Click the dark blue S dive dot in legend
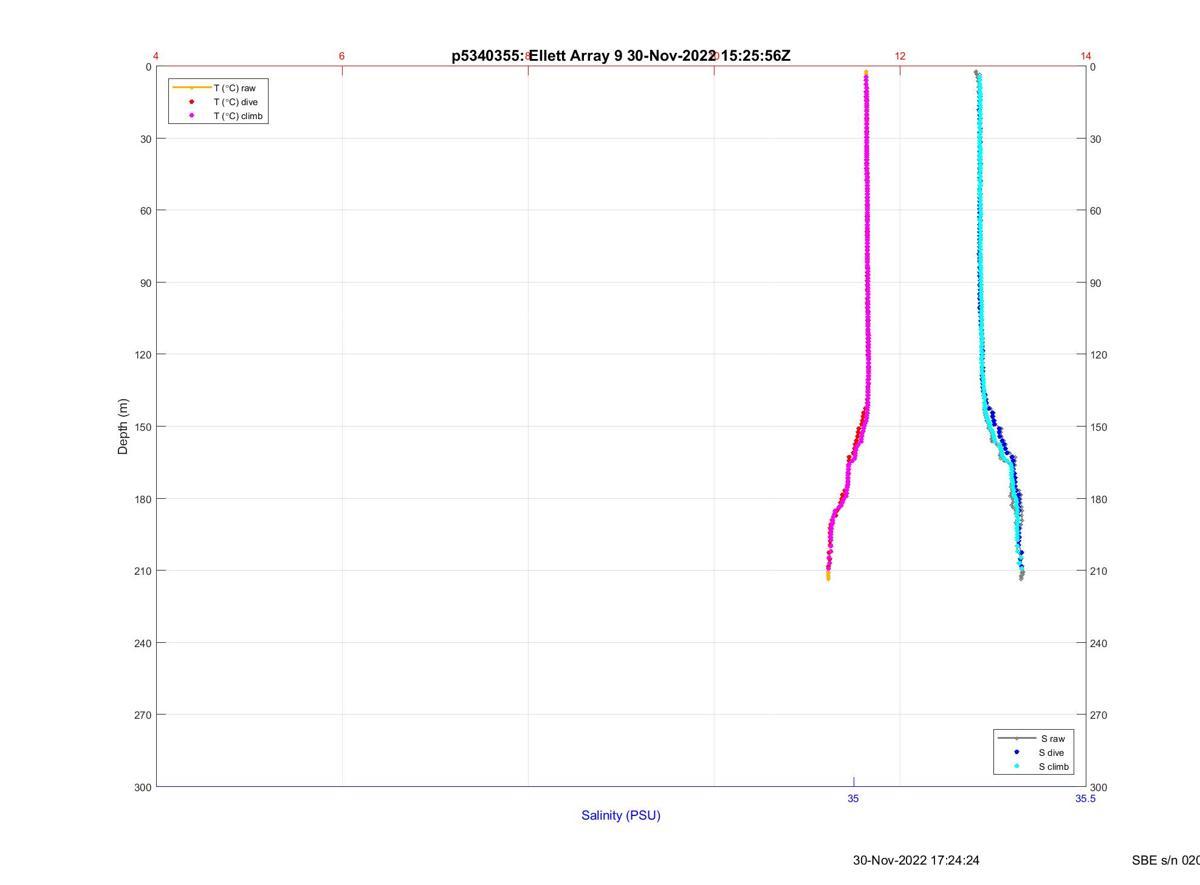The width and height of the screenshot is (1200, 885). point(1016,752)
